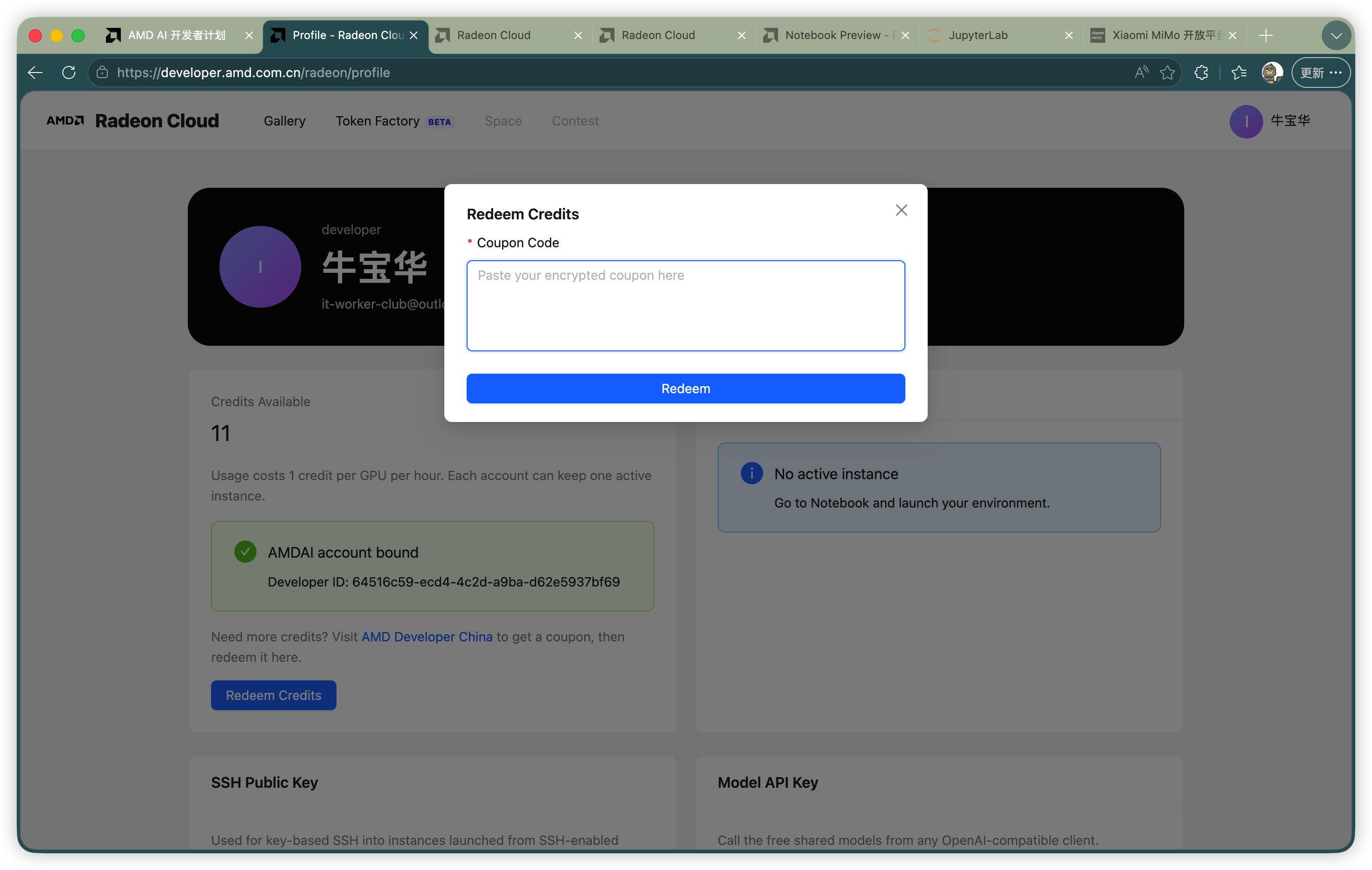Open a new browser tab

(x=1266, y=35)
